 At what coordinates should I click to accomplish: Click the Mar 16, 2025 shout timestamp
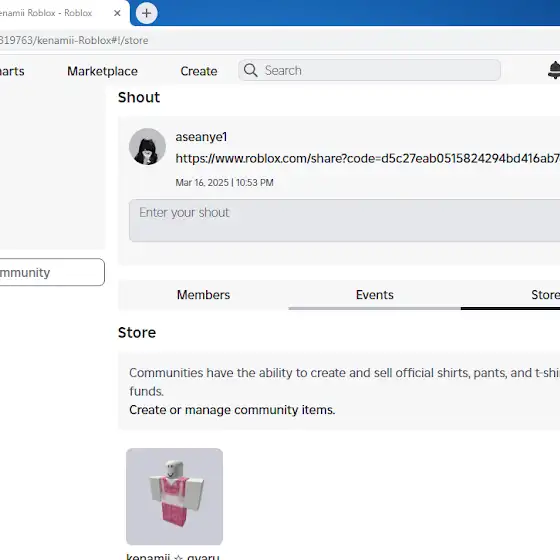click(x=224, y=182)
